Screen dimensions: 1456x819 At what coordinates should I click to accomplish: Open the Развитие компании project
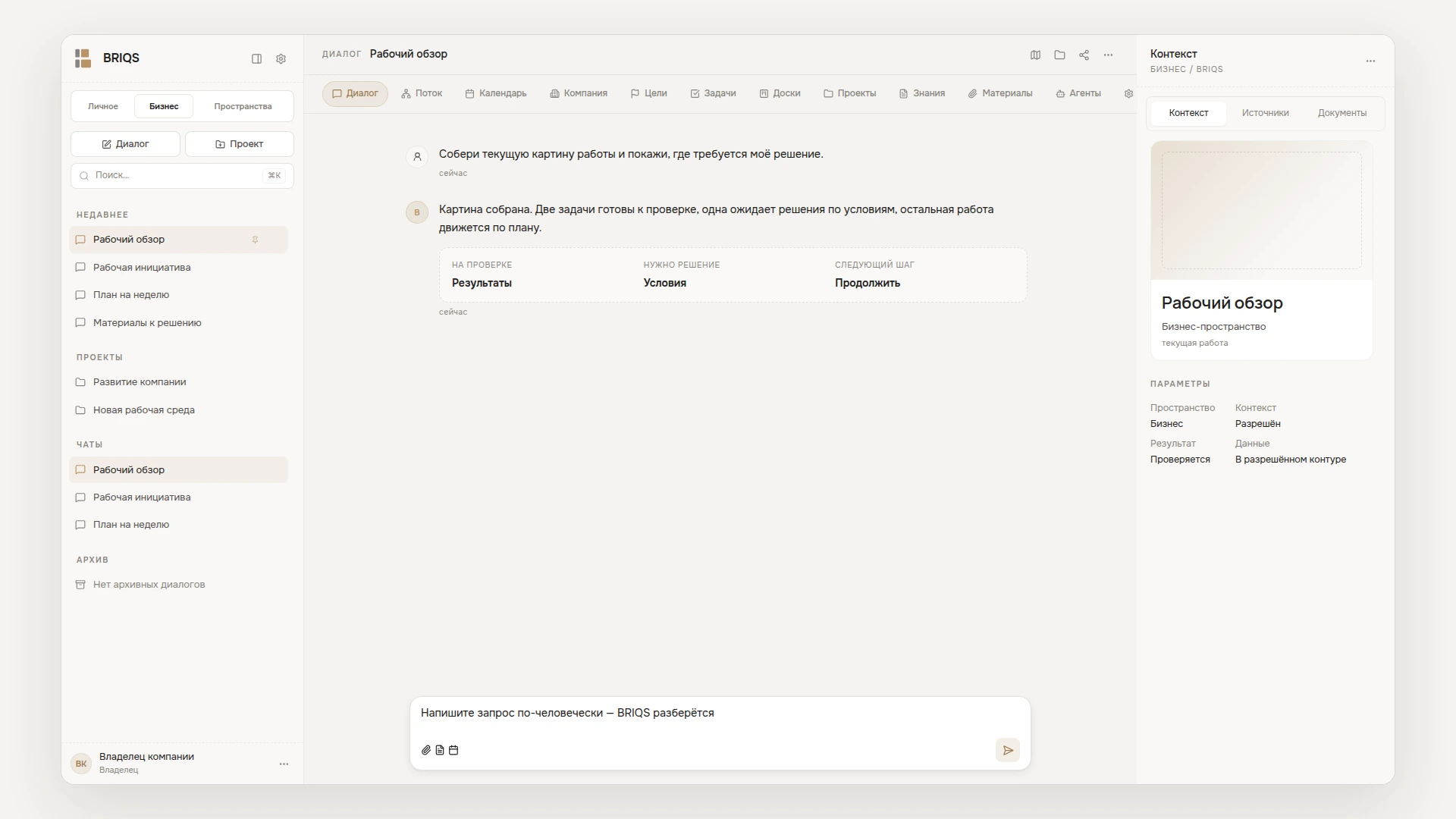tap(178, 382)
